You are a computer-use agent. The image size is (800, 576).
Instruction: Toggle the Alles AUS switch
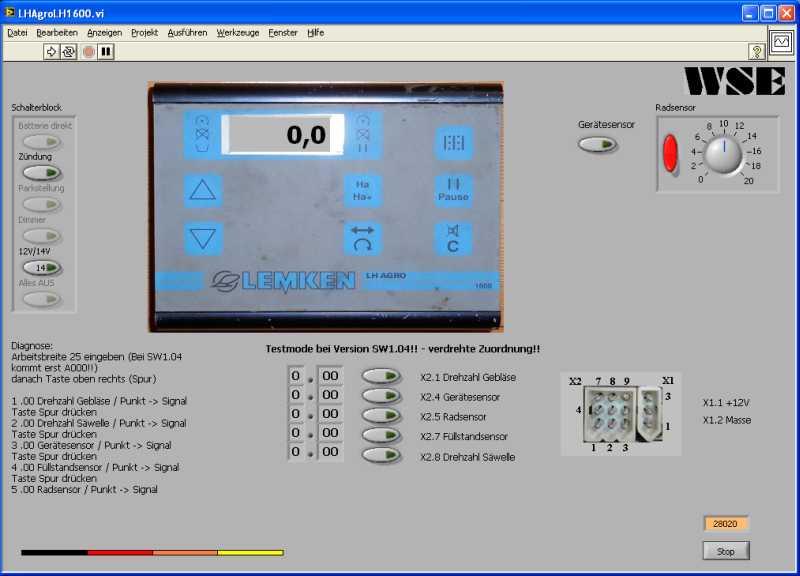click(x=42, y=299)
